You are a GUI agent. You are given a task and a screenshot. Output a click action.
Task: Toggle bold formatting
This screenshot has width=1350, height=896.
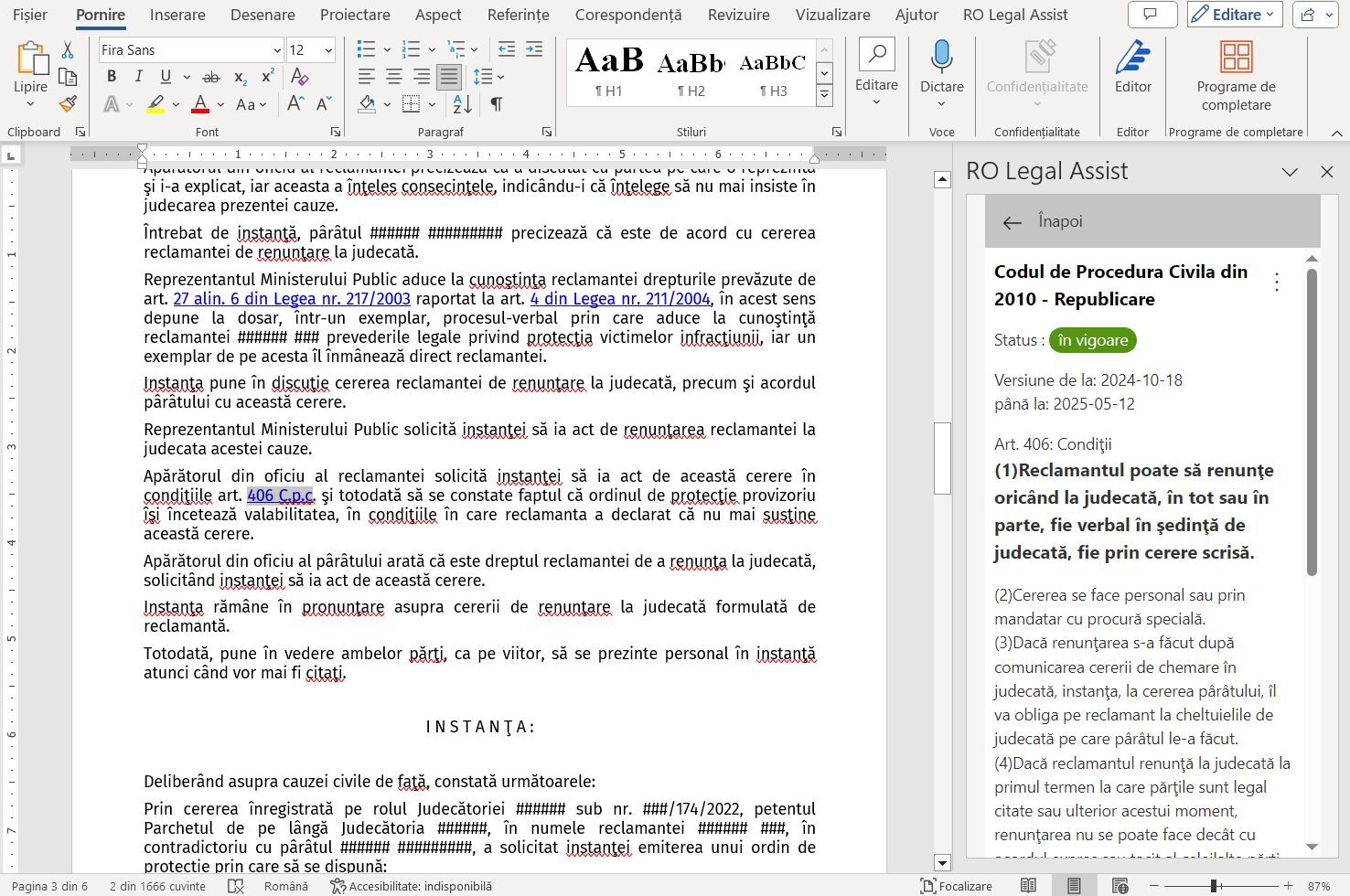(112, 77)
